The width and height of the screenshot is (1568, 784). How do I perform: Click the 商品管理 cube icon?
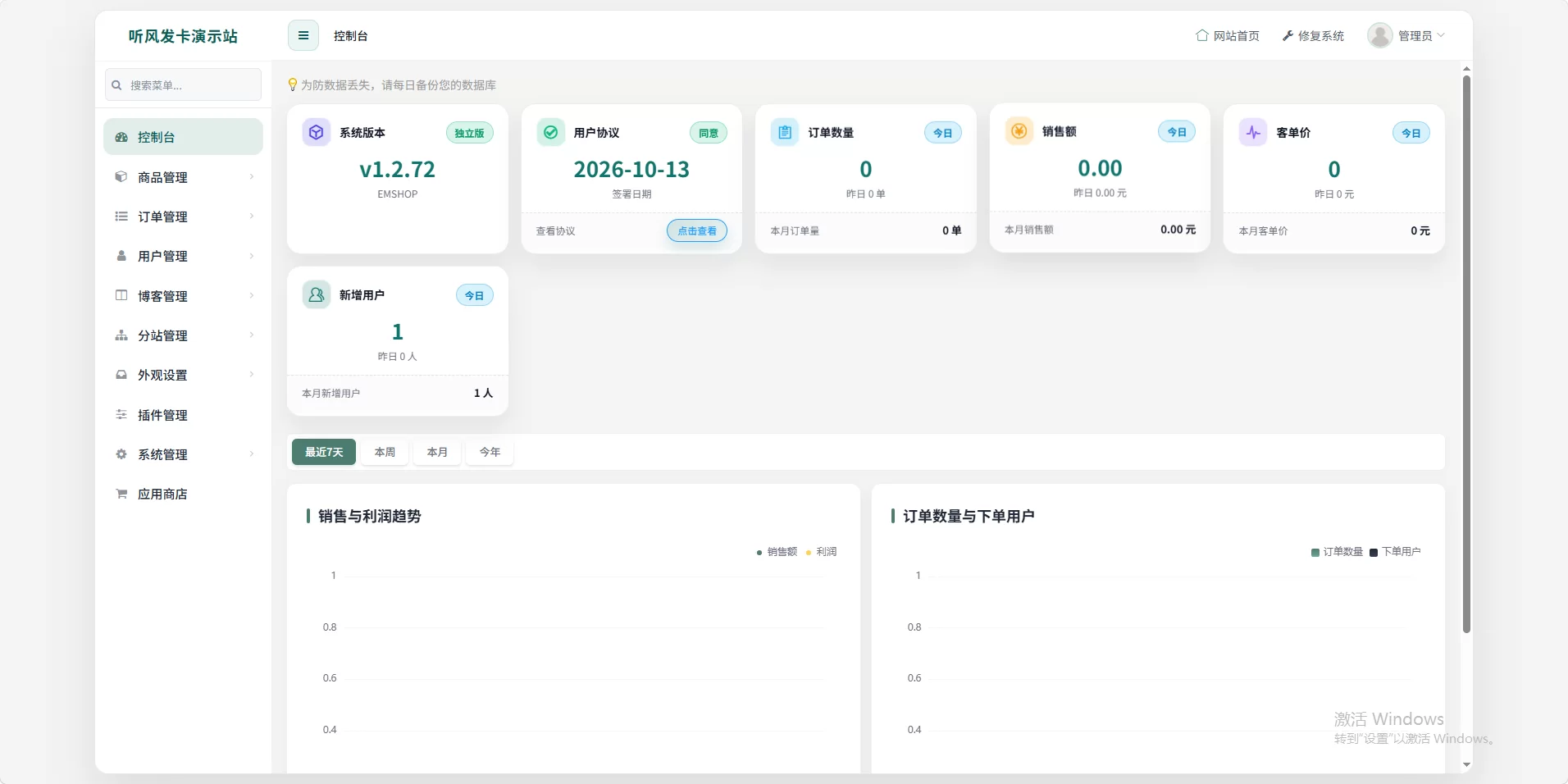(121, 176)
